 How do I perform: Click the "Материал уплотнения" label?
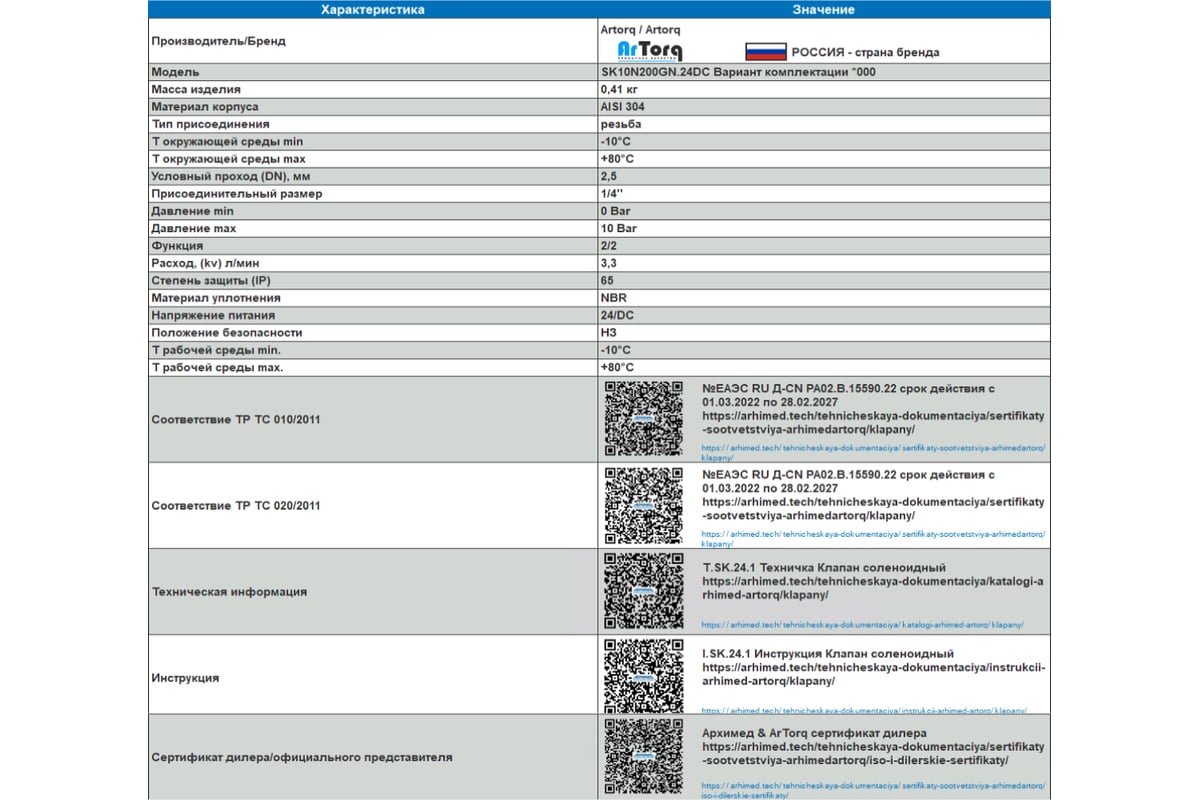[x=216, y=297]
